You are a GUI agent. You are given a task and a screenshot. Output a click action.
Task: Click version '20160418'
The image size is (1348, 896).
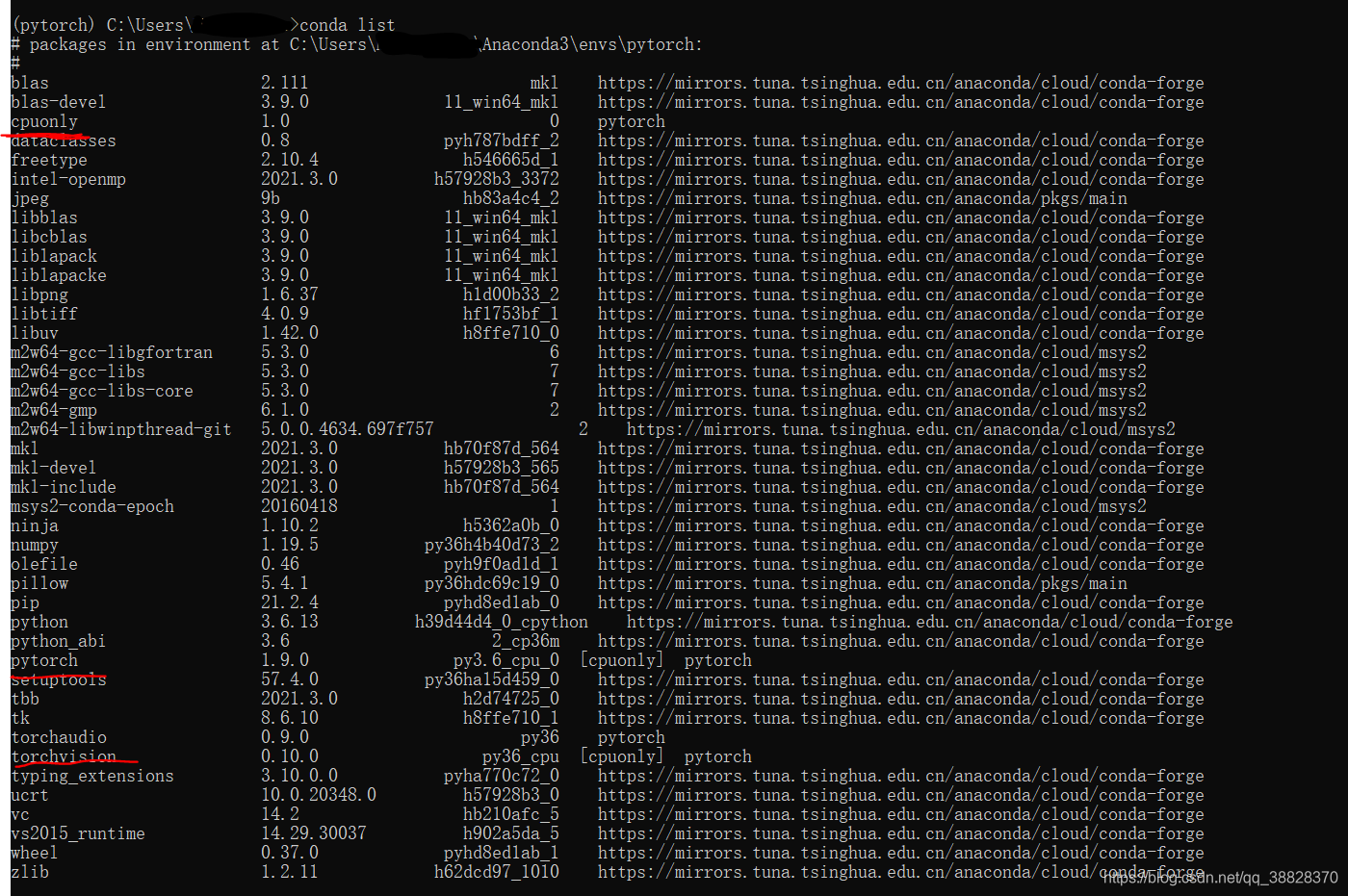pyautogui.click(x=299, y=506)
